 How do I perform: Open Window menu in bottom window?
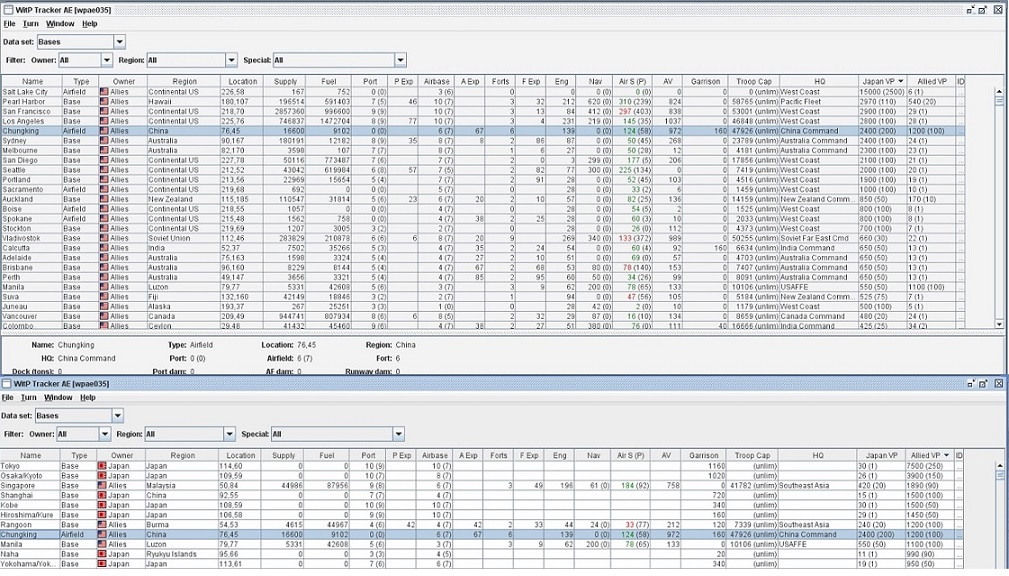pos(58,398)
